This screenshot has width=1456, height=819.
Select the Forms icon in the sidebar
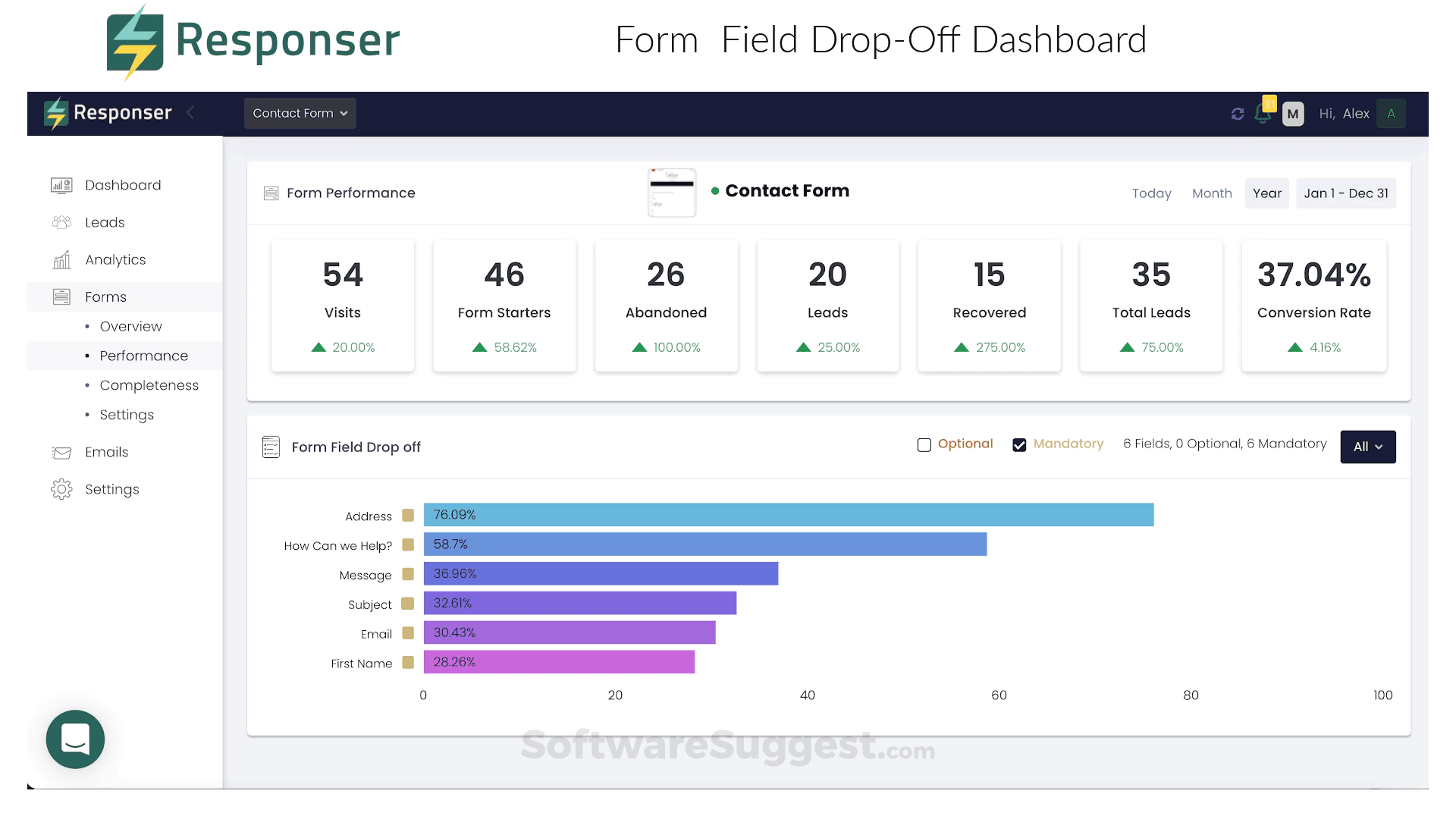coord(61,297)
